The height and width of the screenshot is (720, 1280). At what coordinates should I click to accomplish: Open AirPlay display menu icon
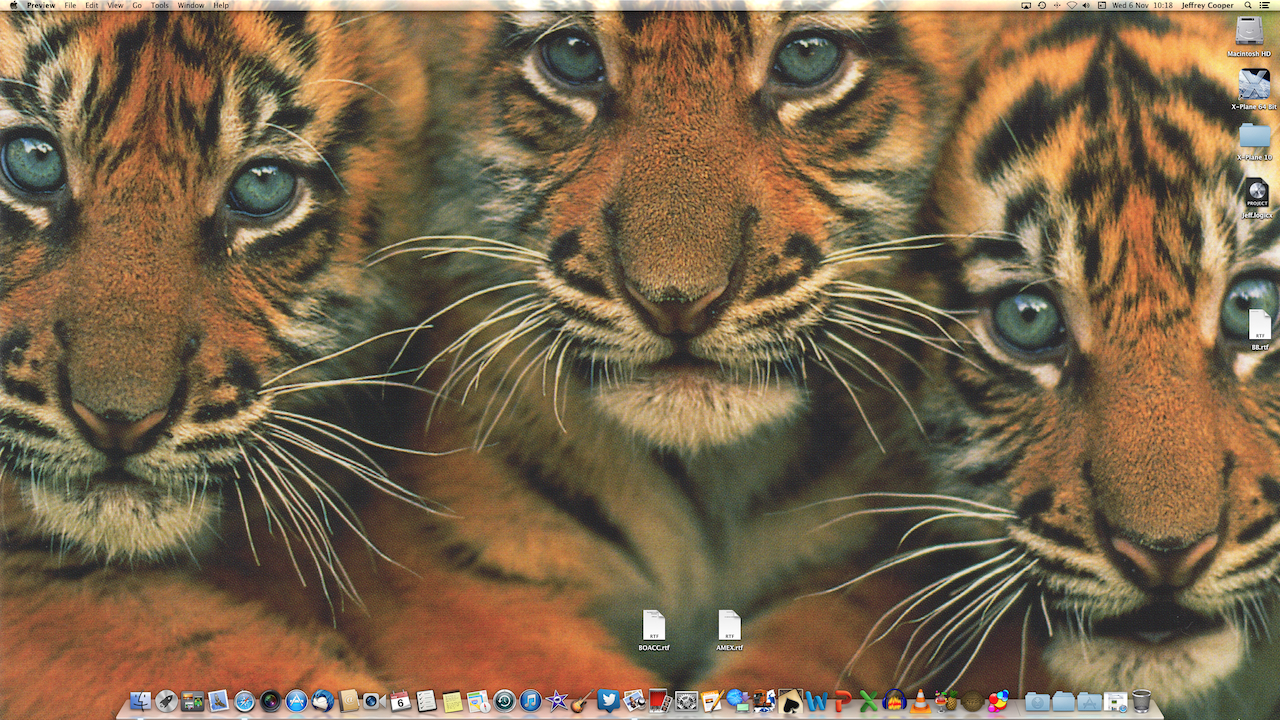click(1026, 5)
